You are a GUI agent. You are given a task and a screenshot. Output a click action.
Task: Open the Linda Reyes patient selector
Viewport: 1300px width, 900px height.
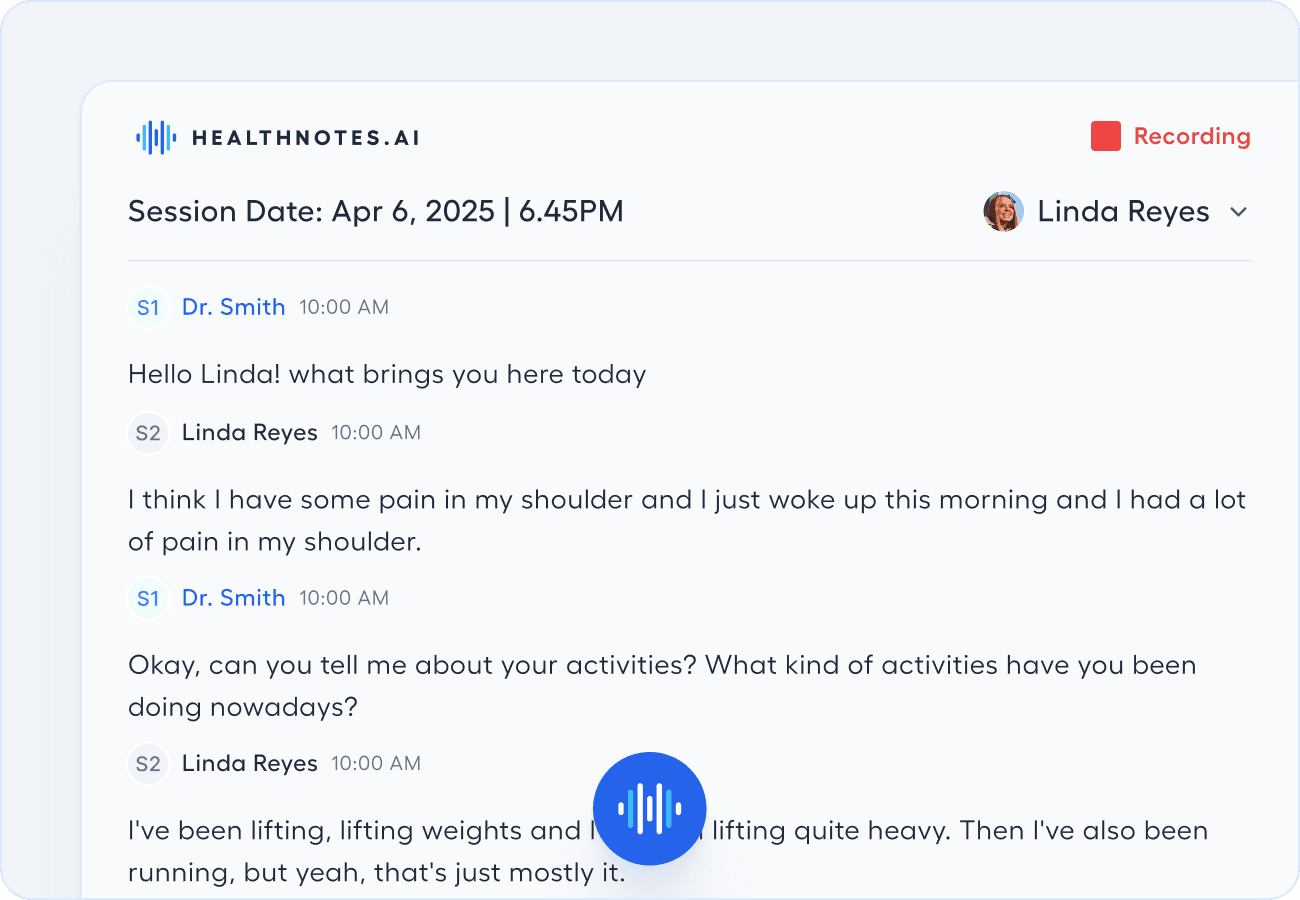click(x=1123, y=212)
